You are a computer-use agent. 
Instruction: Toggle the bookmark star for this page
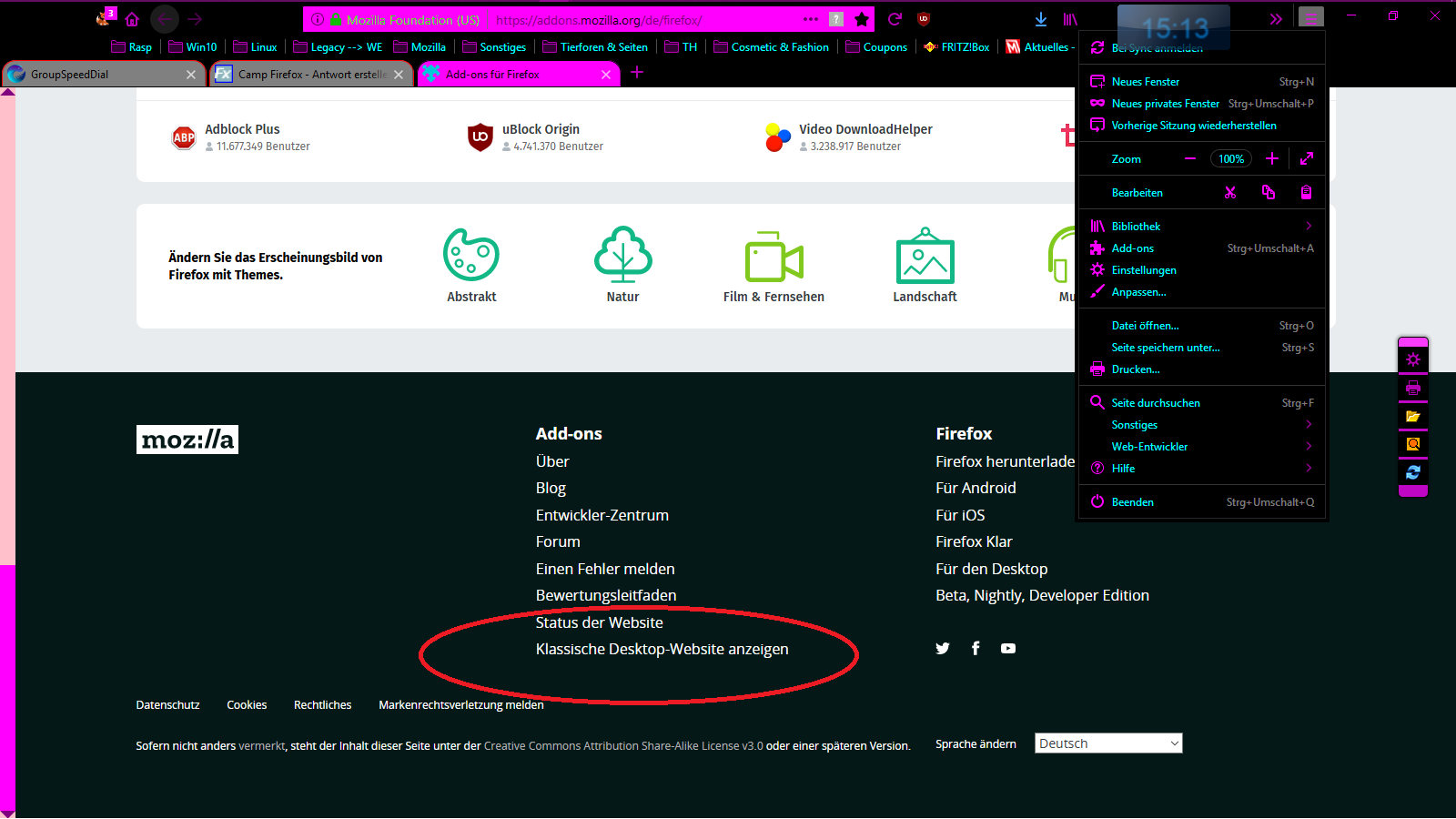tap(862, 19)
